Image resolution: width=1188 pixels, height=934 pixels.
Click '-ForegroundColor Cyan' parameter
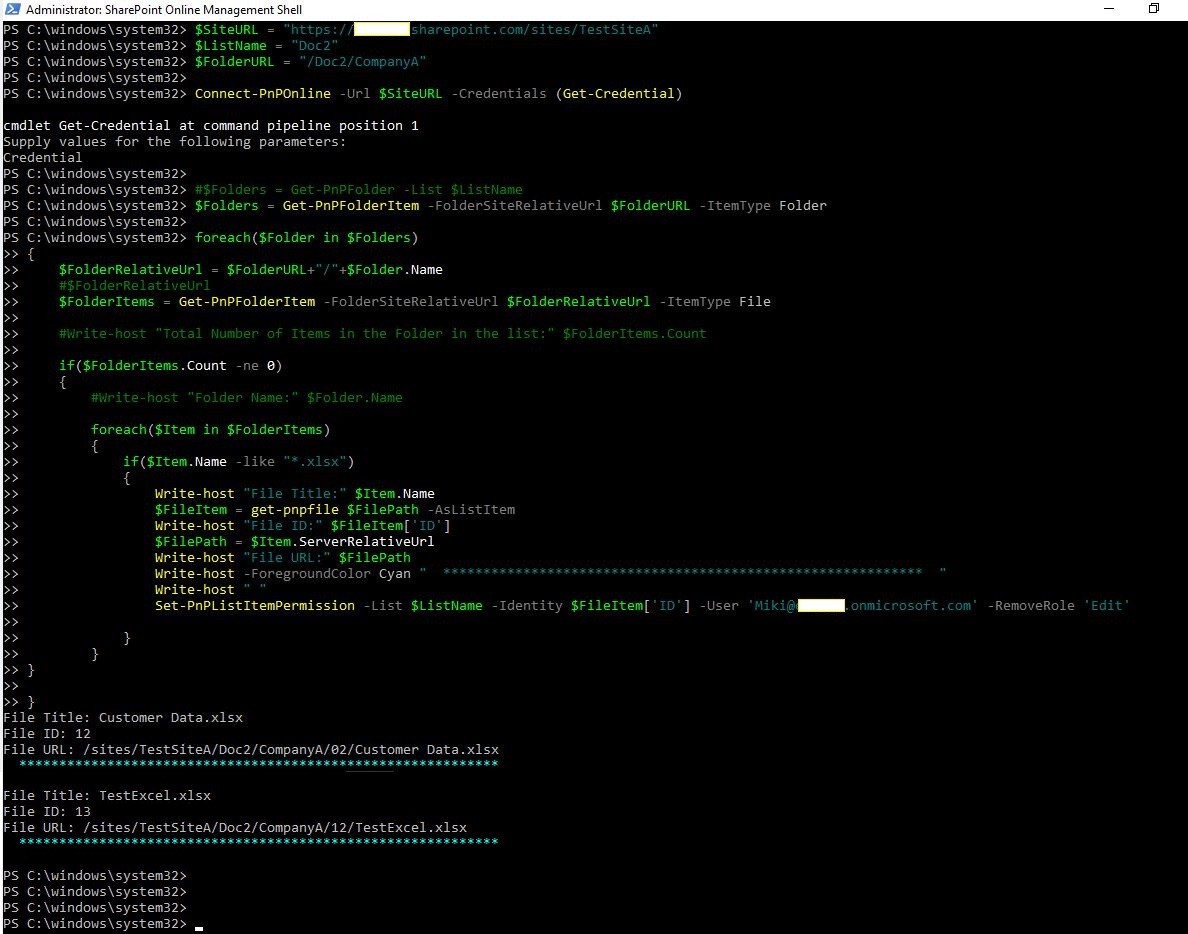pos(327,573)
